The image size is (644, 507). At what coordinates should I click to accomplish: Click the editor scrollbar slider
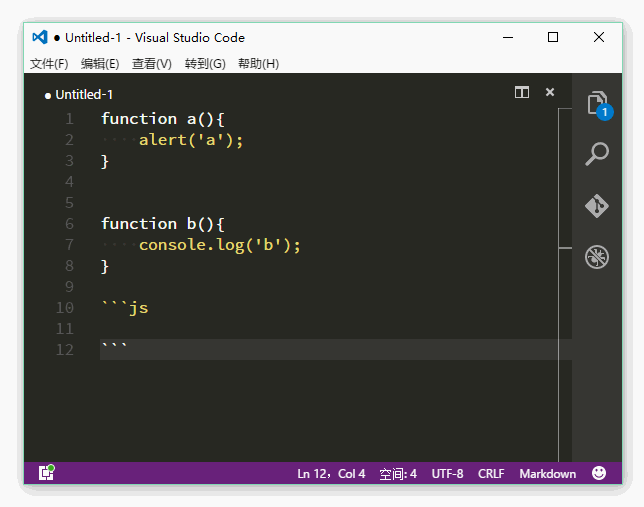pyautogui.click(x=565, y=178)
